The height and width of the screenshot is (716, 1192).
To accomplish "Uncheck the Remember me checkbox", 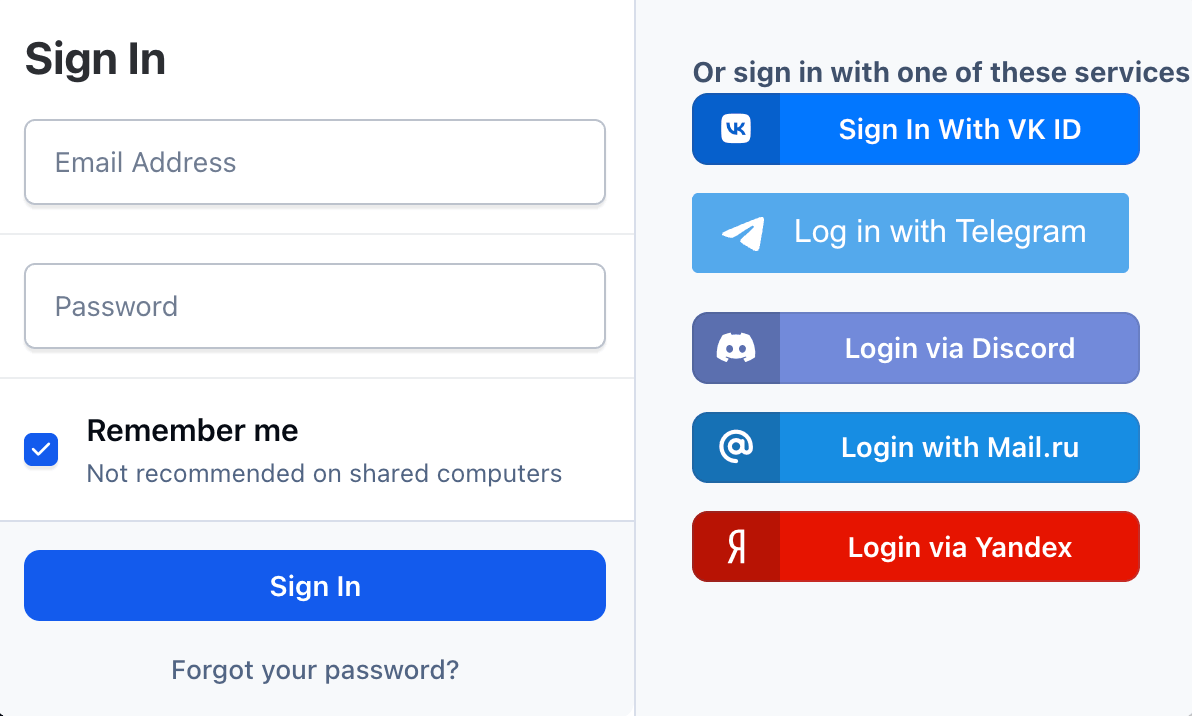I will click(x=41, y=450).
